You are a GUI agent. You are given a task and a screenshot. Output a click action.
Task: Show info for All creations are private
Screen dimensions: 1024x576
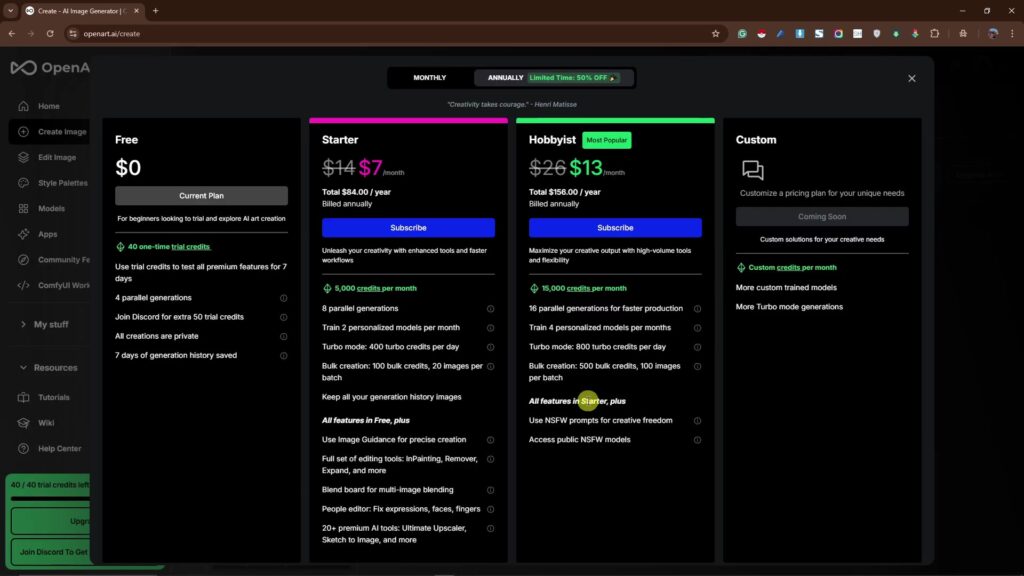[283, 336]
